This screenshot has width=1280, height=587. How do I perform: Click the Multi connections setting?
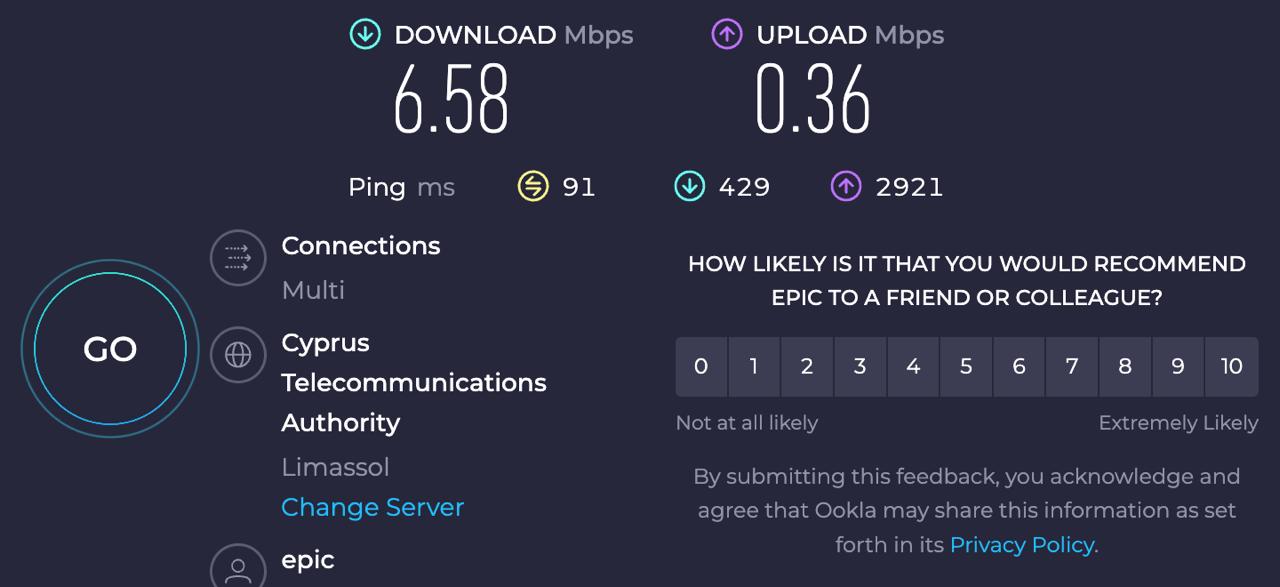(313, 290)
